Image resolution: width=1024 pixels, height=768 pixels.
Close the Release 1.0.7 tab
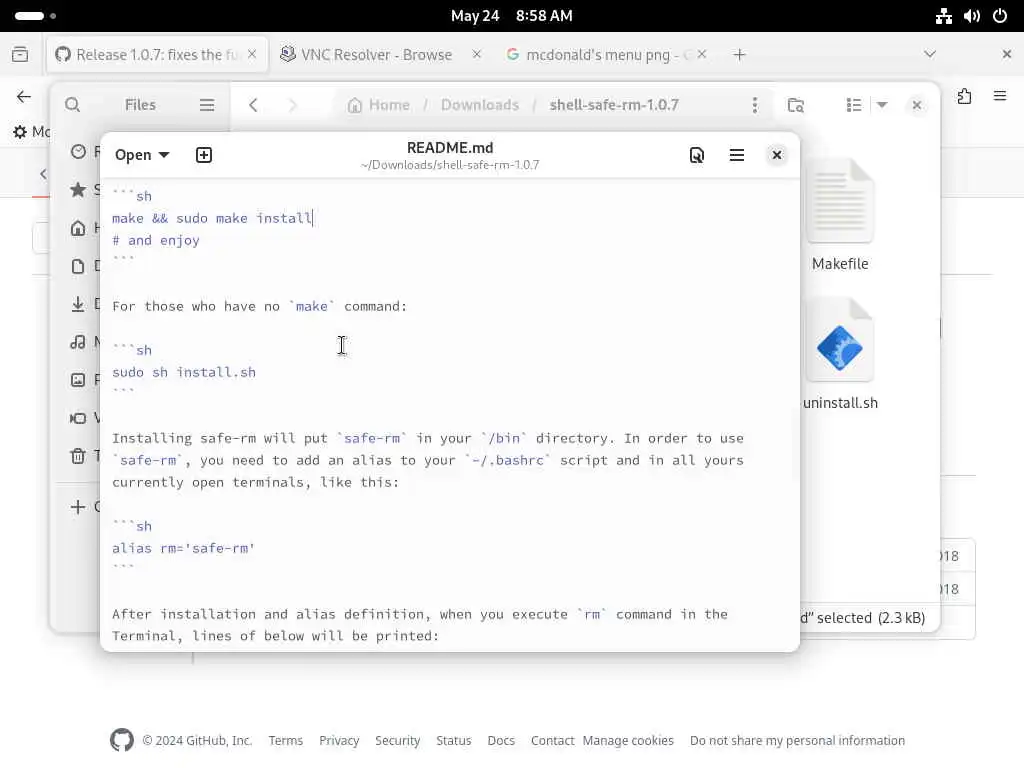pyautogui.click(x=252, y=54)
